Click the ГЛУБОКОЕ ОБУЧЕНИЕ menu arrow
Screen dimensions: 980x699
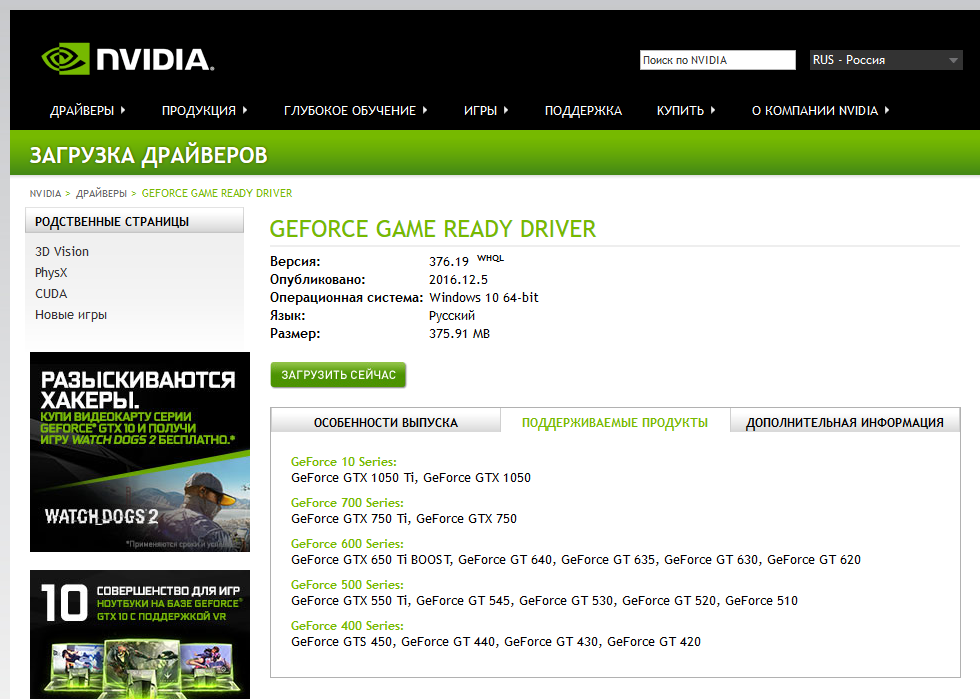pos(425,110)
